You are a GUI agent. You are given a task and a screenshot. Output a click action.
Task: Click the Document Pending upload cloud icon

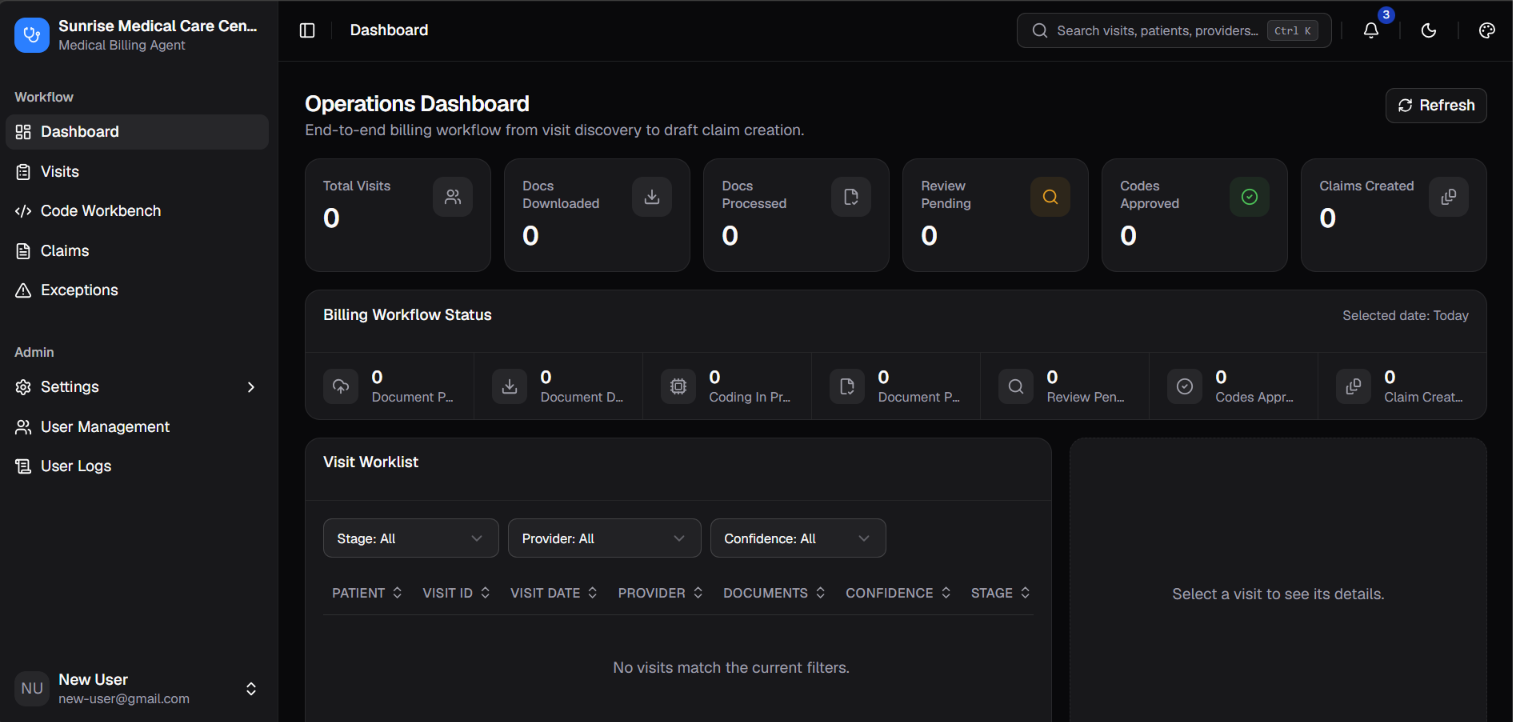341,386
